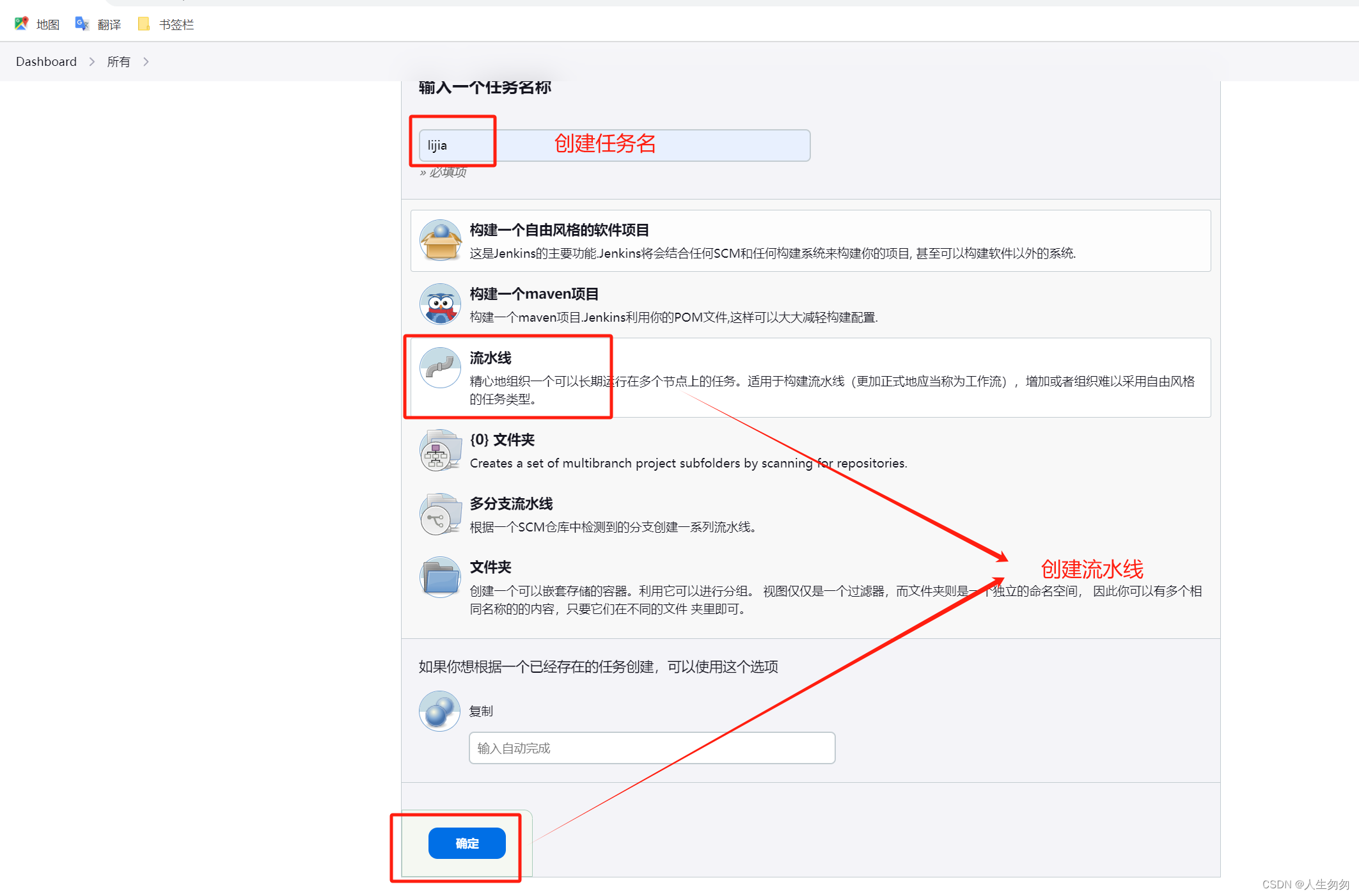Open the 地图 maps bookmark icon
1359x896 pixels.
[21, 24]
